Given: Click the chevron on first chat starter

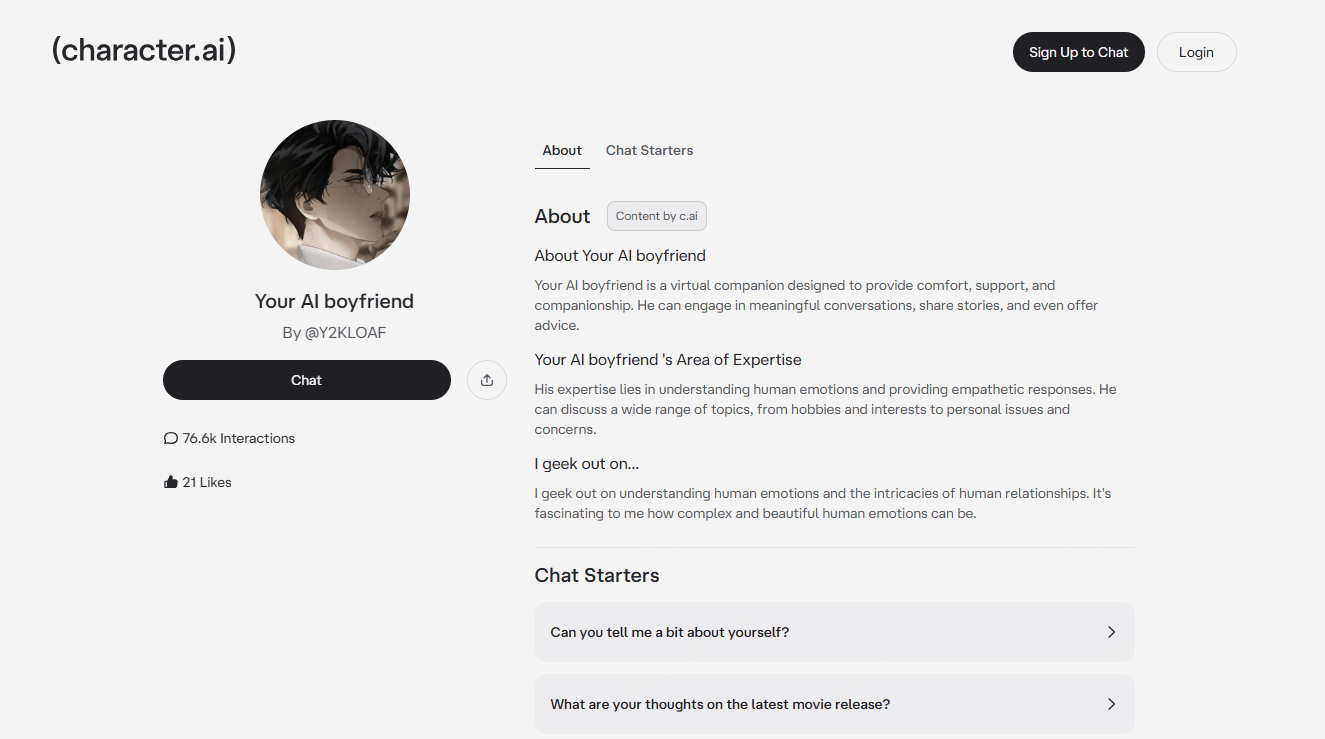Looking at the screenshot, I should coord(1110,632).
